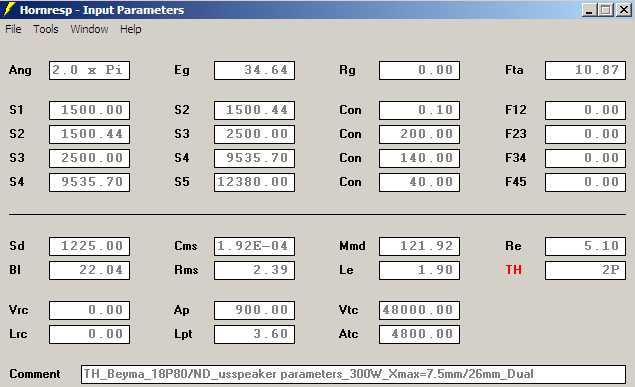Viewport: 635px width, 387px height.
Task: Click the Atc field showing 4800.00
Action: [x=420, y=334]
